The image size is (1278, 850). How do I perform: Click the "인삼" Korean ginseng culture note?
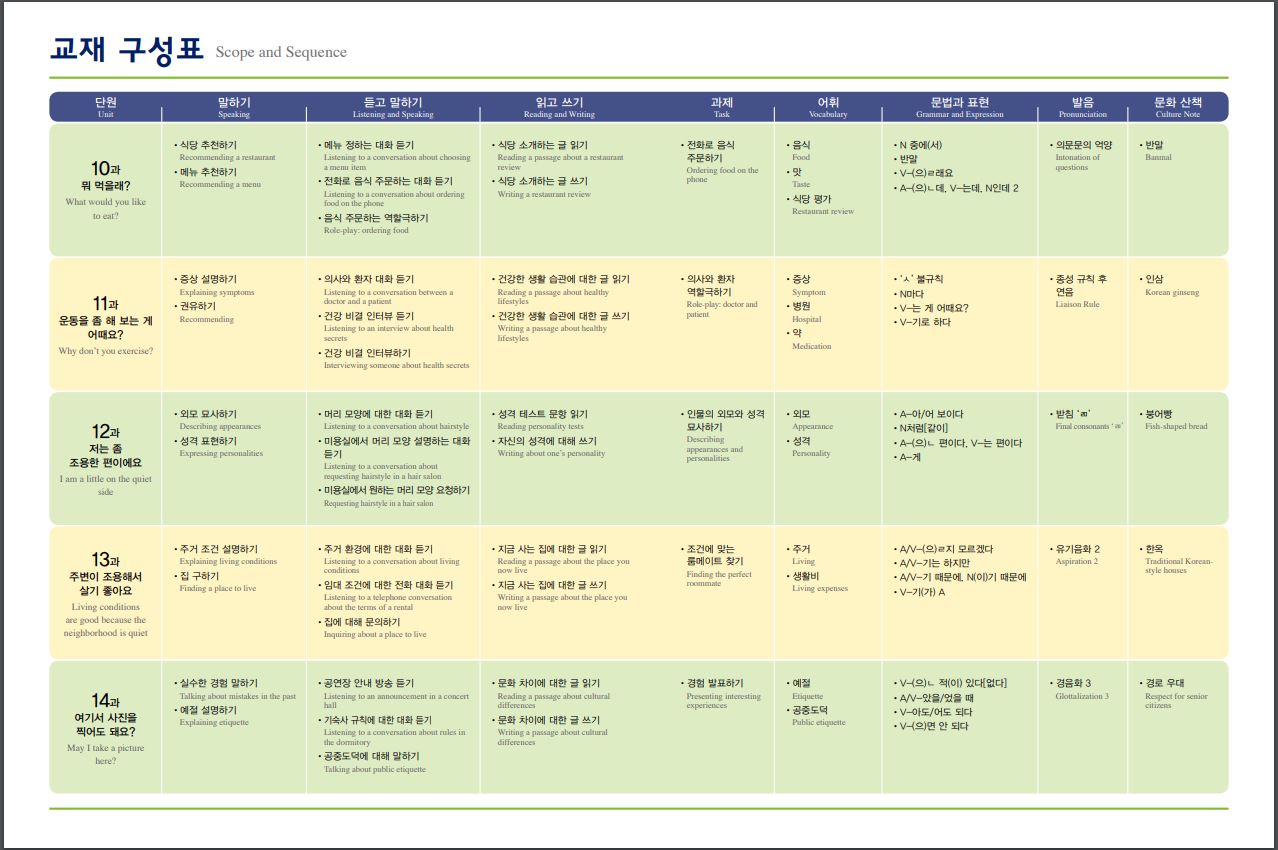click(1156, 280)
